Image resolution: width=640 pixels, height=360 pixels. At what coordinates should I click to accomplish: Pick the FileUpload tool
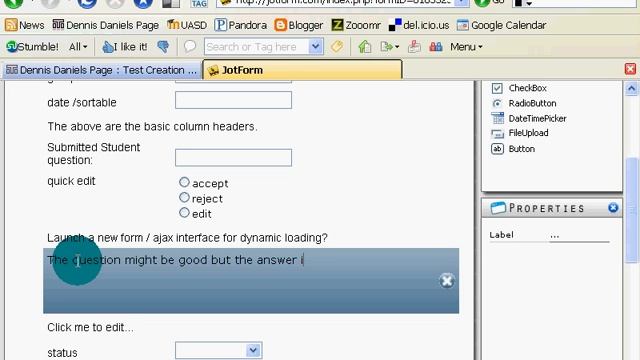click(520, 133)
